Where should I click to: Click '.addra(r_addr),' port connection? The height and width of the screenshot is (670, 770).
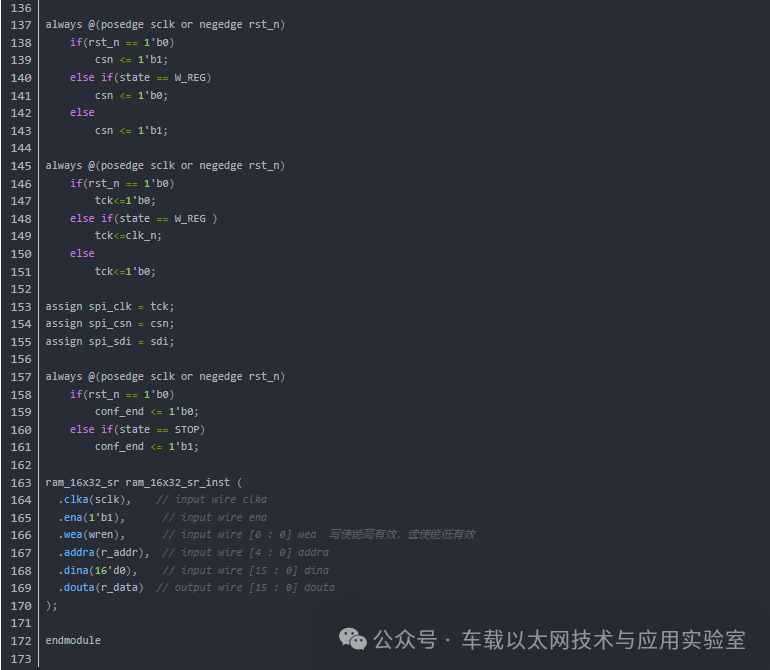tap(104, 553)
